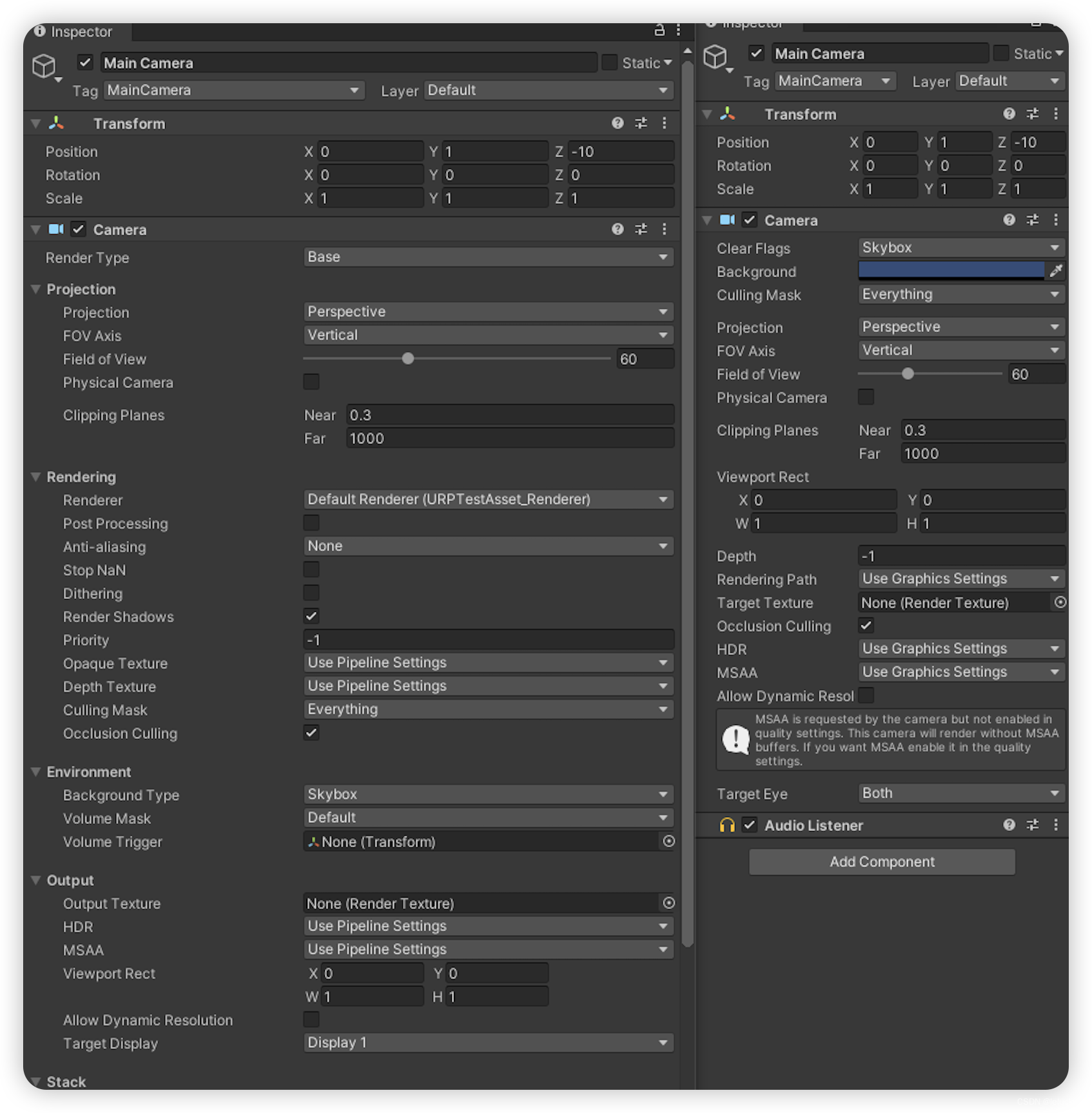The width and height of the screenshot is (1092, 1113).
Task: Click the Background color swatch
Action: (951, 270)
